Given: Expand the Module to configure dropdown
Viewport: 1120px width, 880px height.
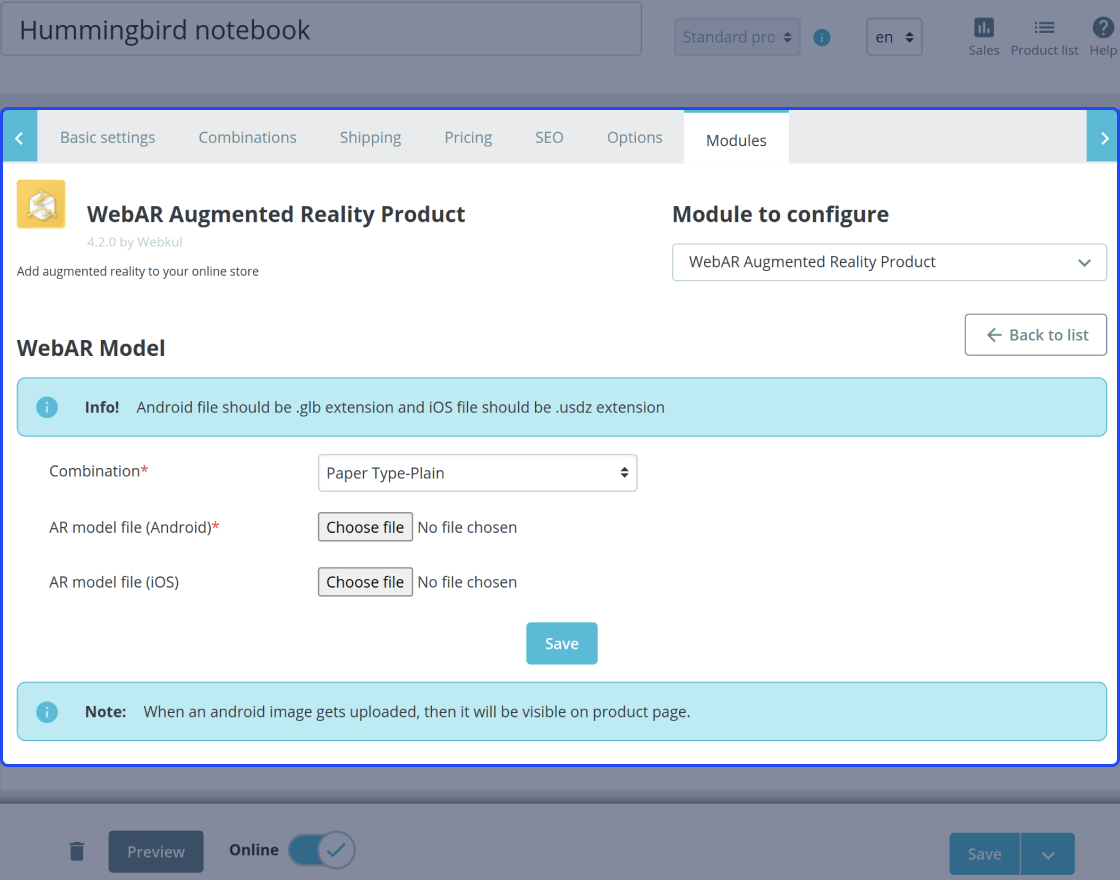Looking at the screenshot, I should point(889,262).
